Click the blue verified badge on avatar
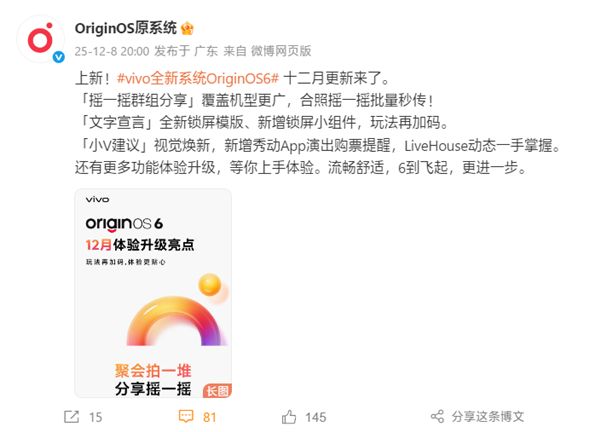This screenshot has height=432, width=600. (x=59, y=57)
